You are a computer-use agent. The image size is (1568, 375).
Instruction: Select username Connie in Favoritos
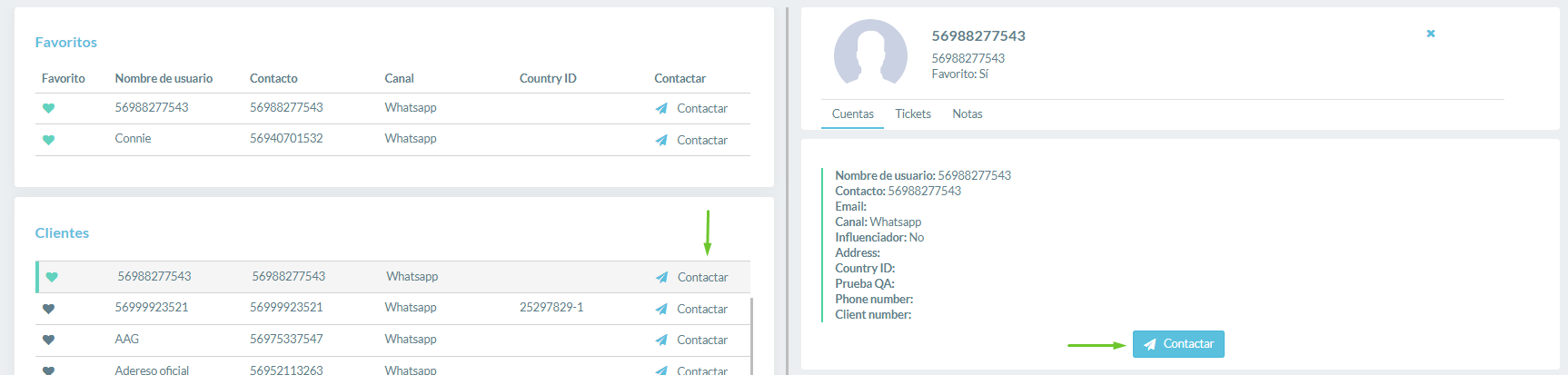(x=133, y=138)
